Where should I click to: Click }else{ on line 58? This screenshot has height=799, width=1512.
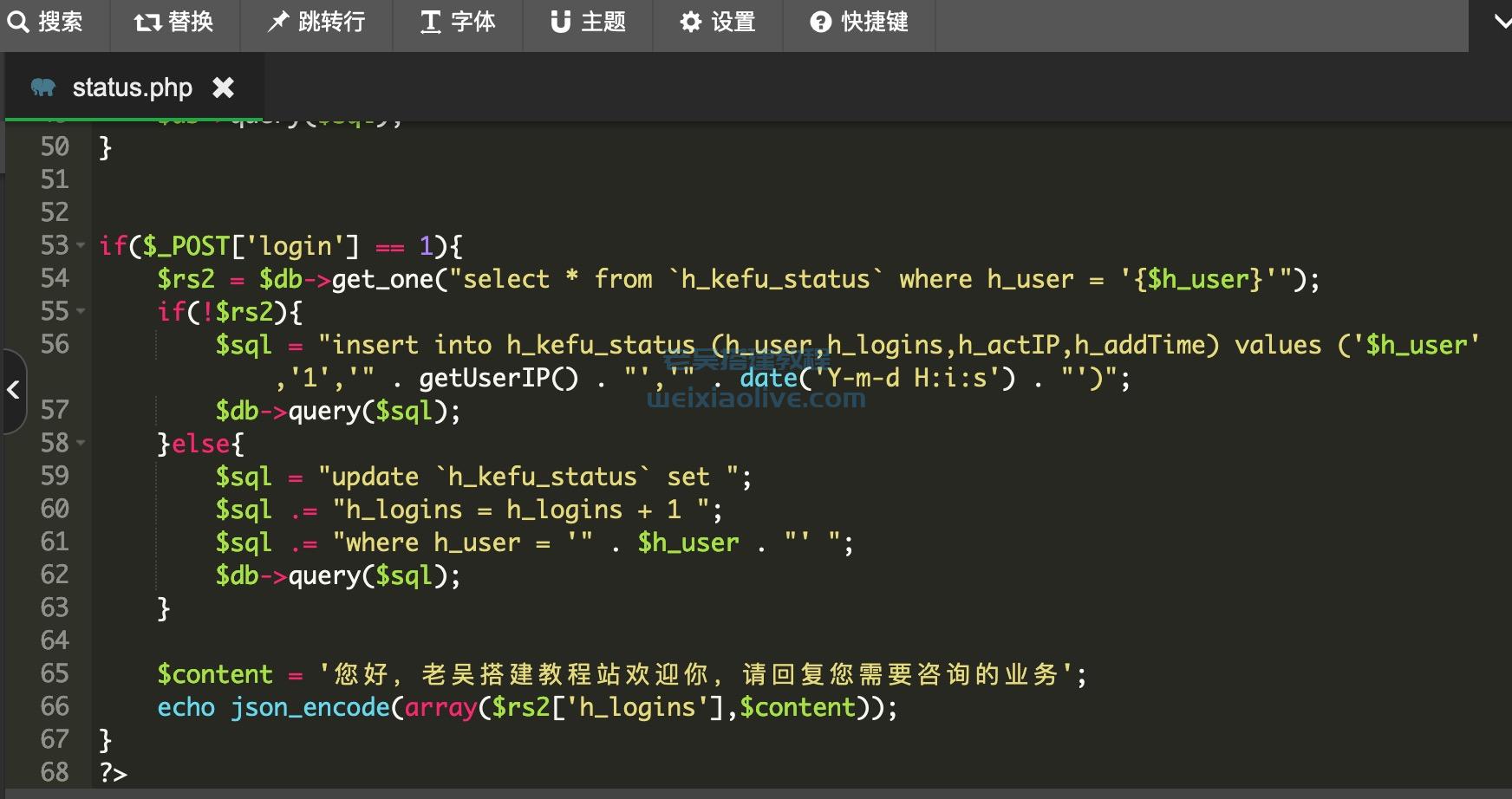click(x=200, y=444)
